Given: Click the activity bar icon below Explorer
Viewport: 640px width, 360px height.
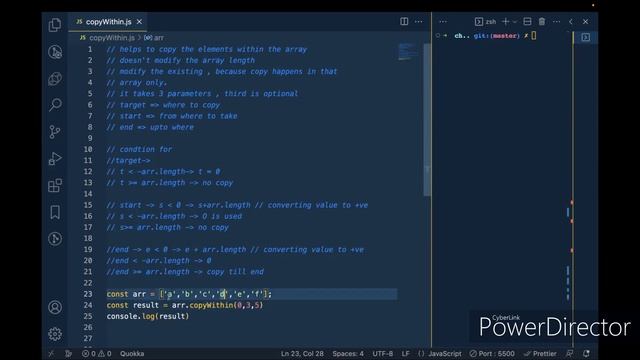Looking at the screenshot, I should click(55, 52).
